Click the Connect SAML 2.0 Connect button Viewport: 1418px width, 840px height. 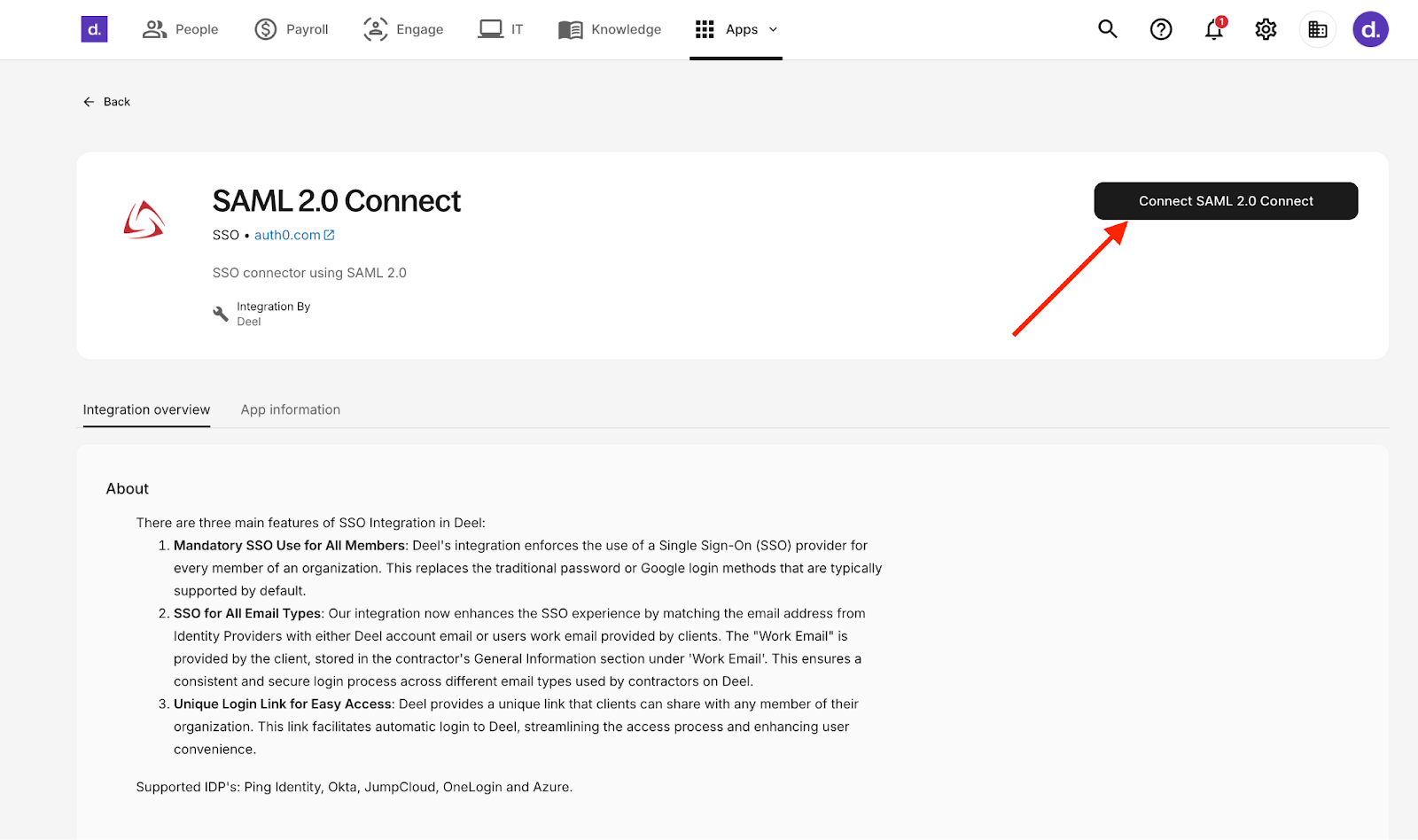click(1226, 201)
